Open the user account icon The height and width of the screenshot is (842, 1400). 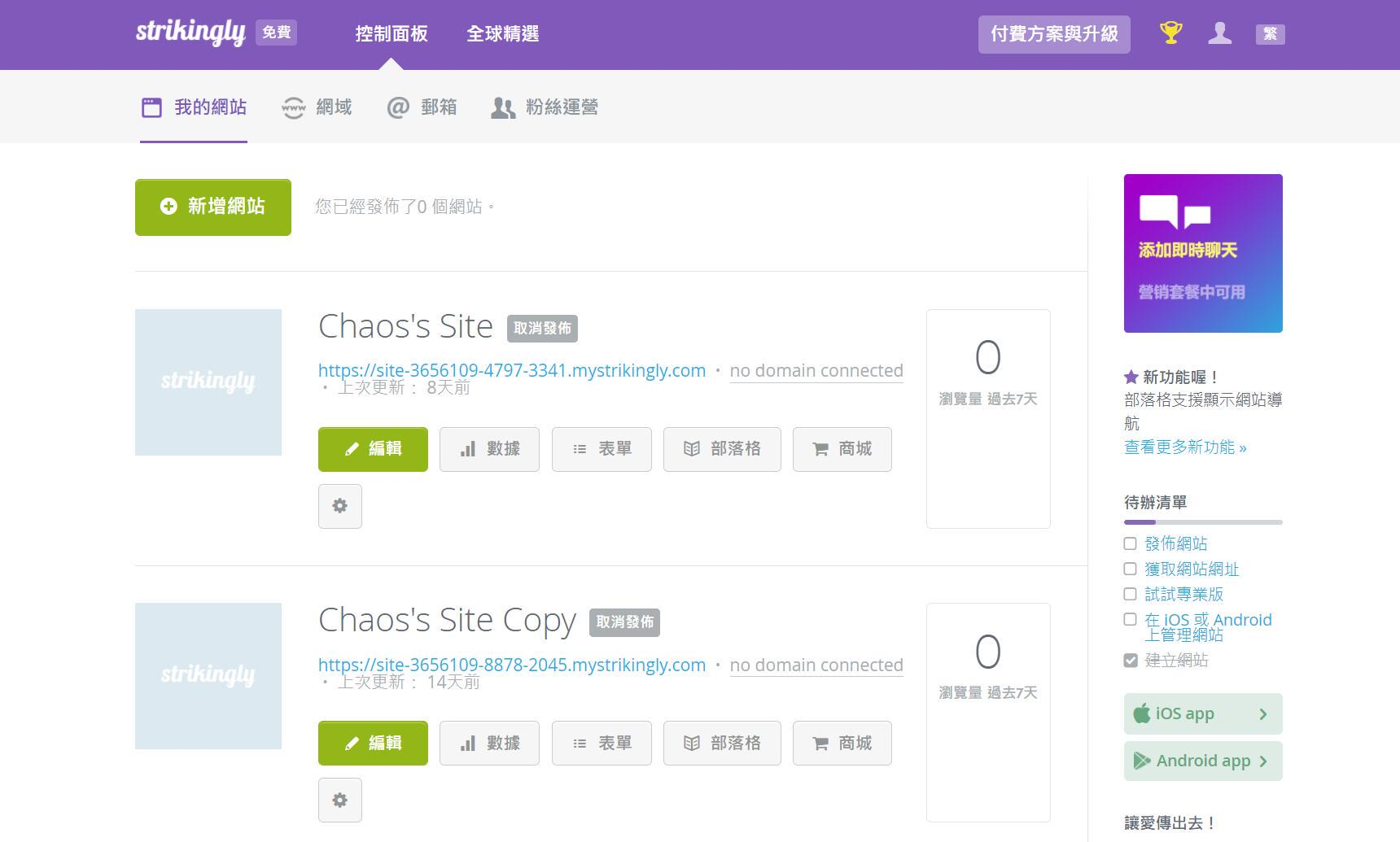pos(1219,34)
